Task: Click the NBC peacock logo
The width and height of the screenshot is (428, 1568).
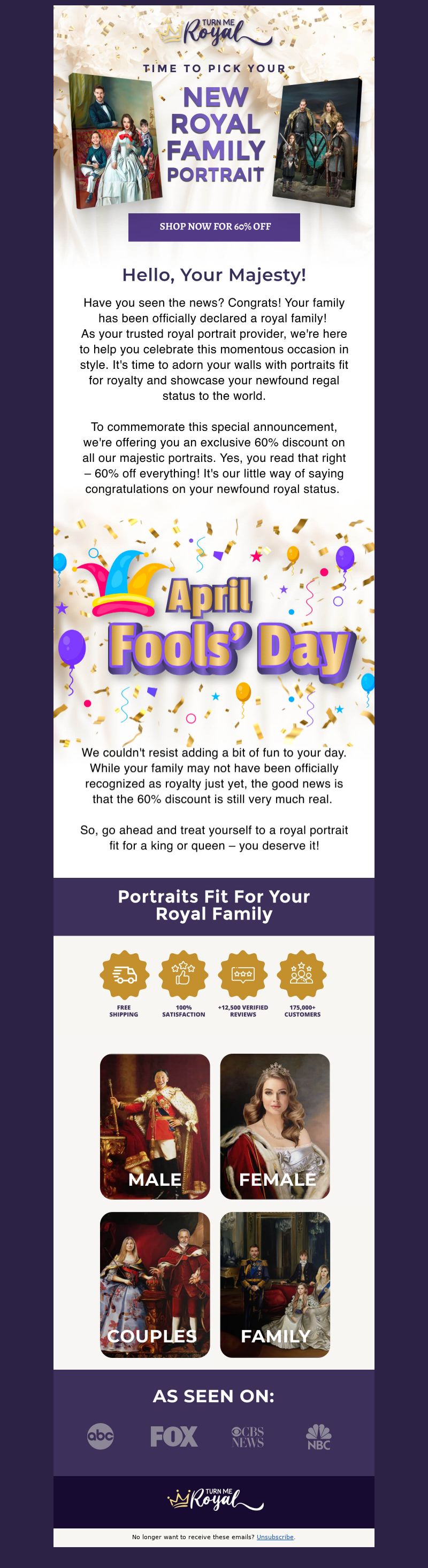Action: pos(318,1436)
